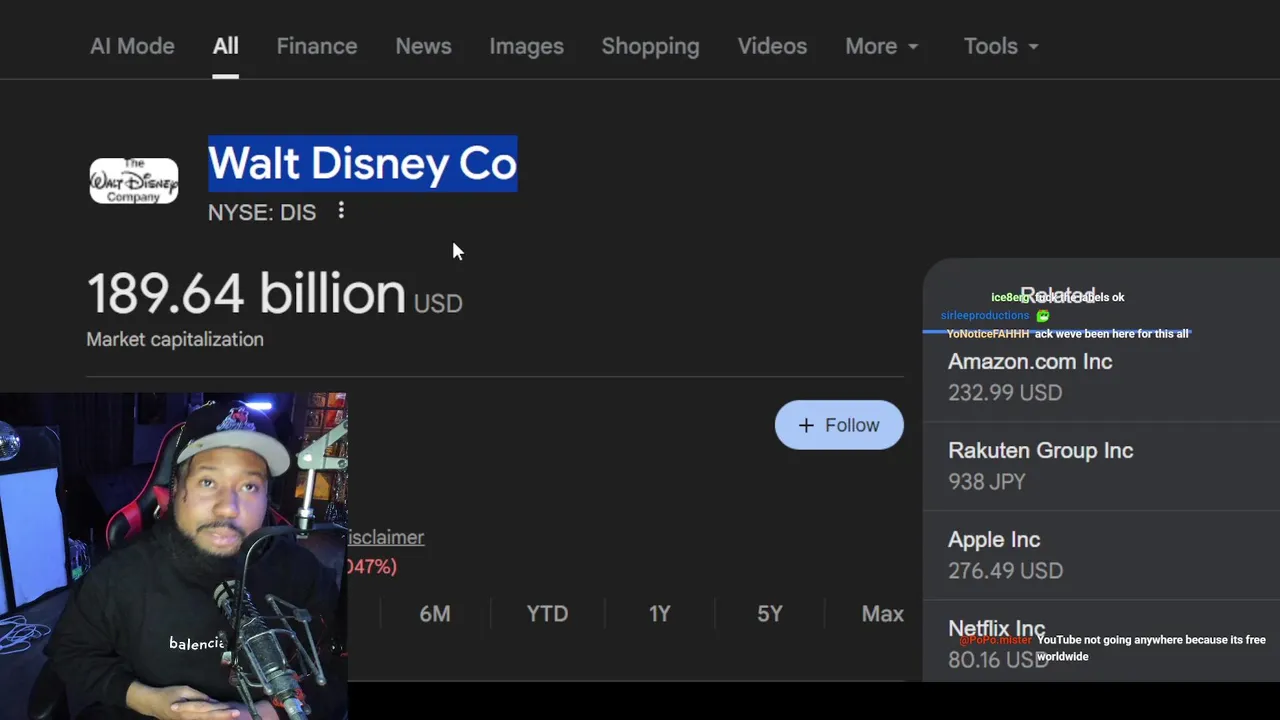Open Rakuten Group Inc related stock
This screenshot has width=1280, height=720.
[x=1101, y=466]
